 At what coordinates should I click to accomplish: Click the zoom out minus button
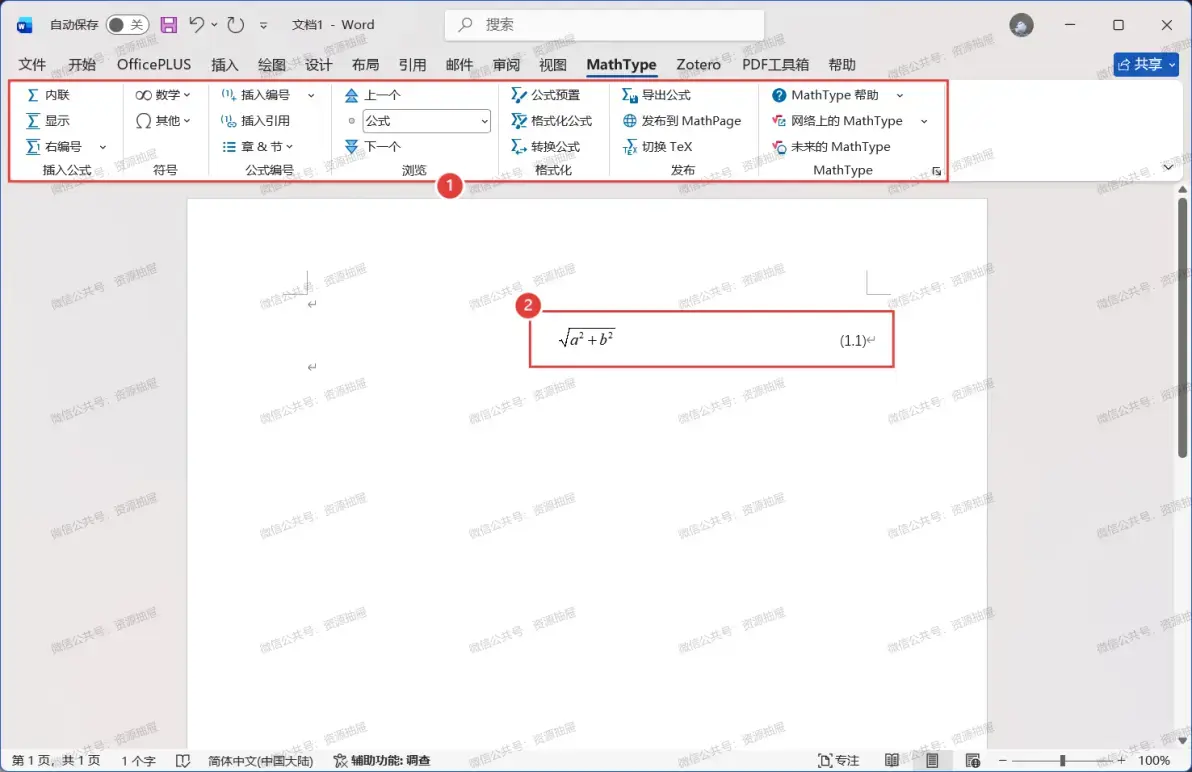tap(1003, 761)
